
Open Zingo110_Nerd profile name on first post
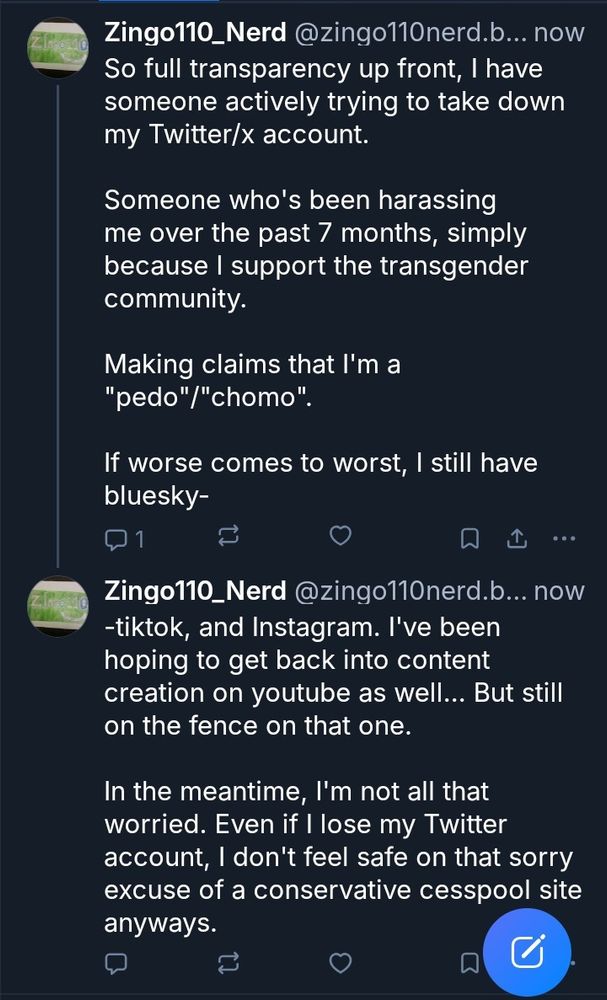tap(195, 32)
